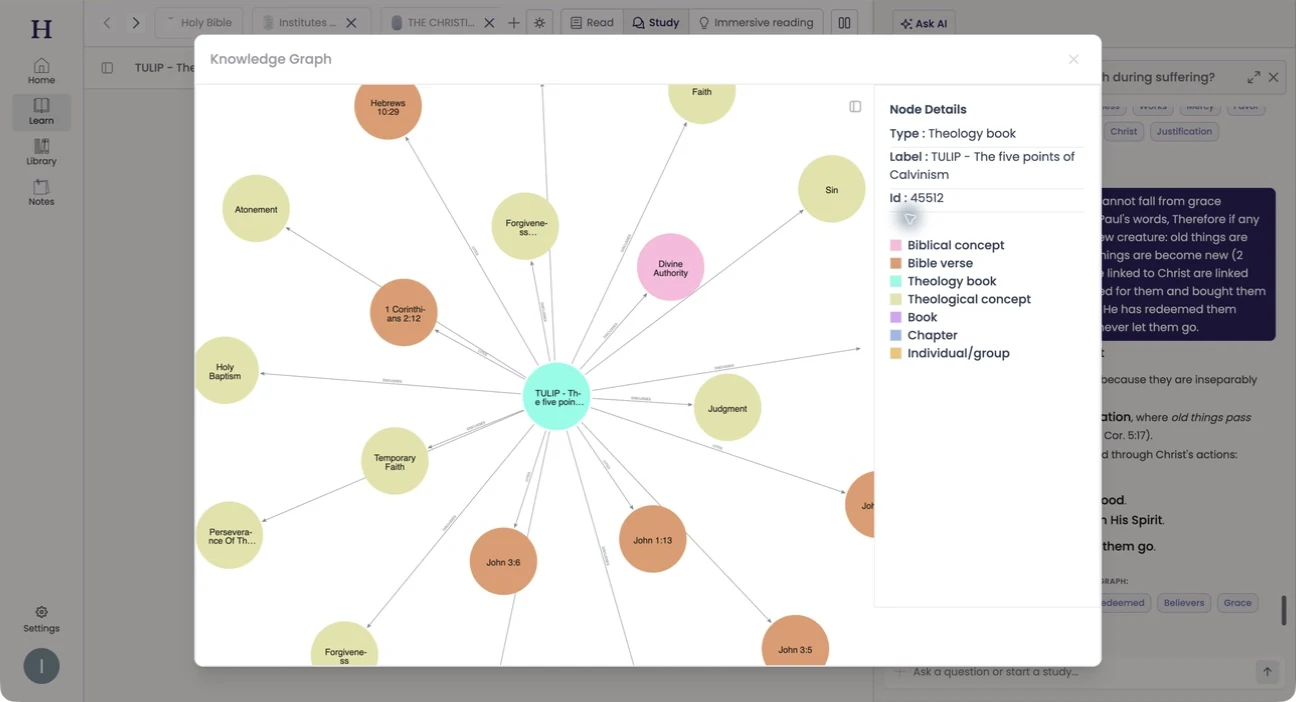Select the central TULIP node
1296x702 pixels.
(x=556, y=396)
